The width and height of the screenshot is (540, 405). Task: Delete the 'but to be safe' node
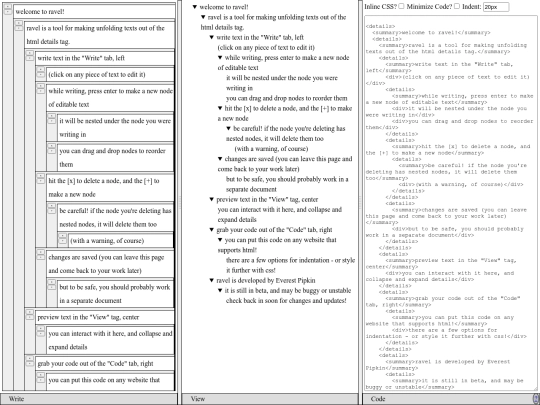(x=52, y=282)
